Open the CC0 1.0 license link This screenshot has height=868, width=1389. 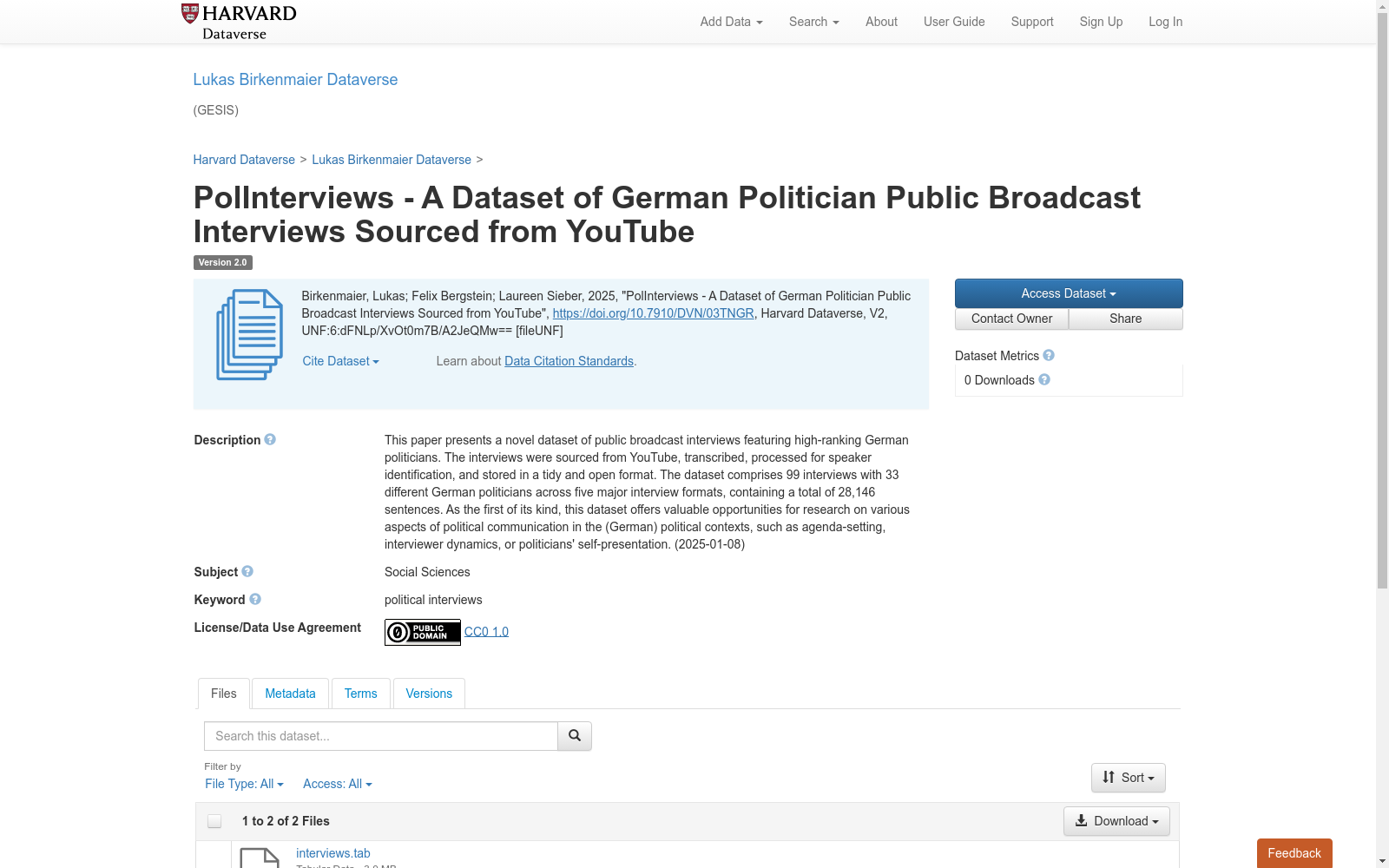coord(486,632)
